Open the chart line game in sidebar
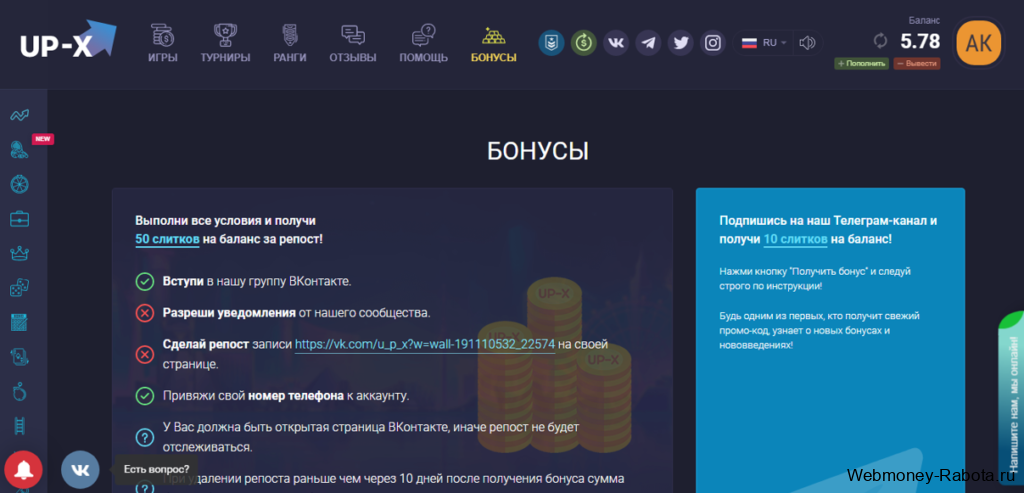Viewport: 1024px width, 493px height. click(x=20, y=116)
